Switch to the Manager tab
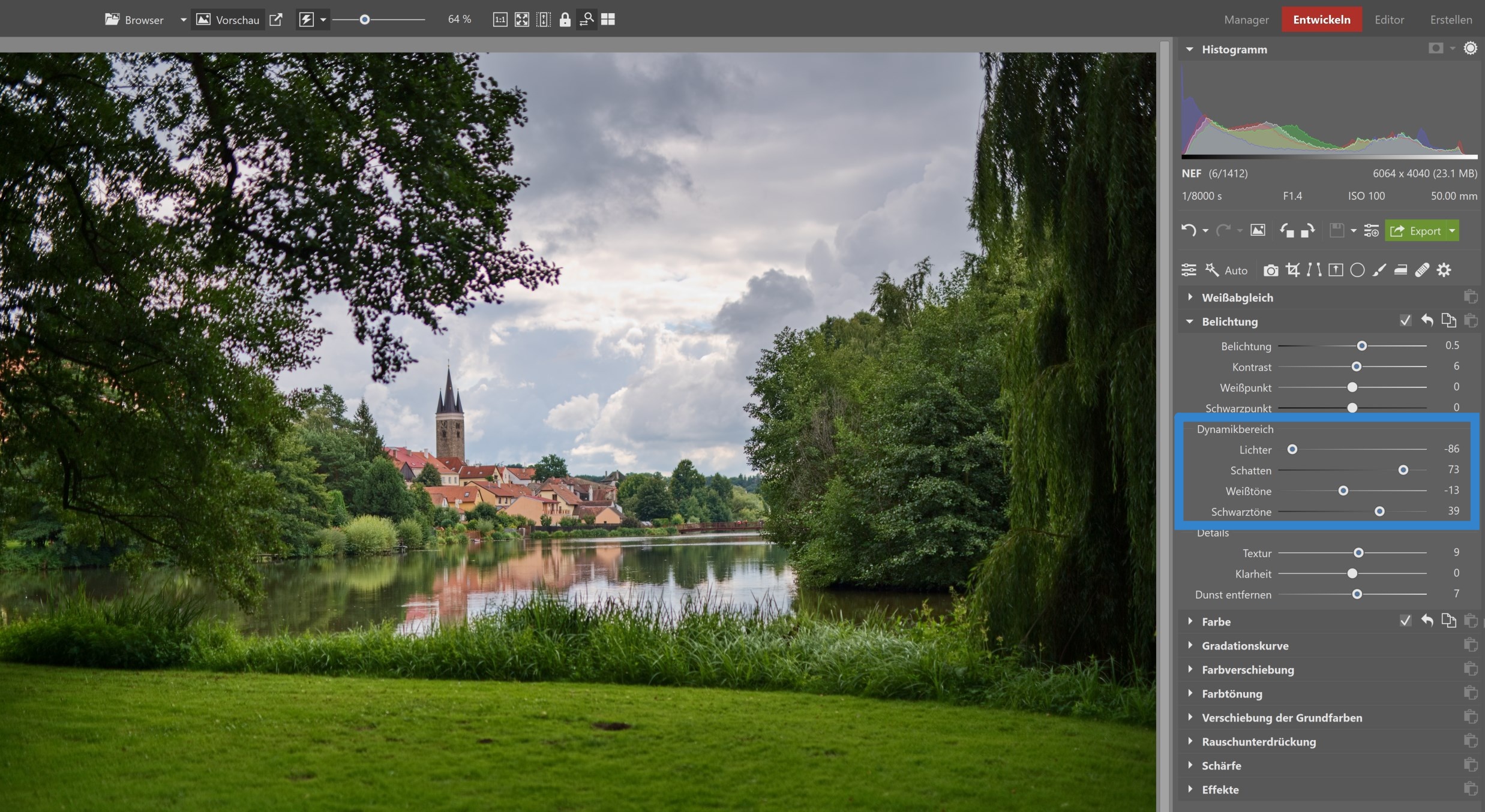This screenshot has width=1485, height=812. pos(1246,20)
